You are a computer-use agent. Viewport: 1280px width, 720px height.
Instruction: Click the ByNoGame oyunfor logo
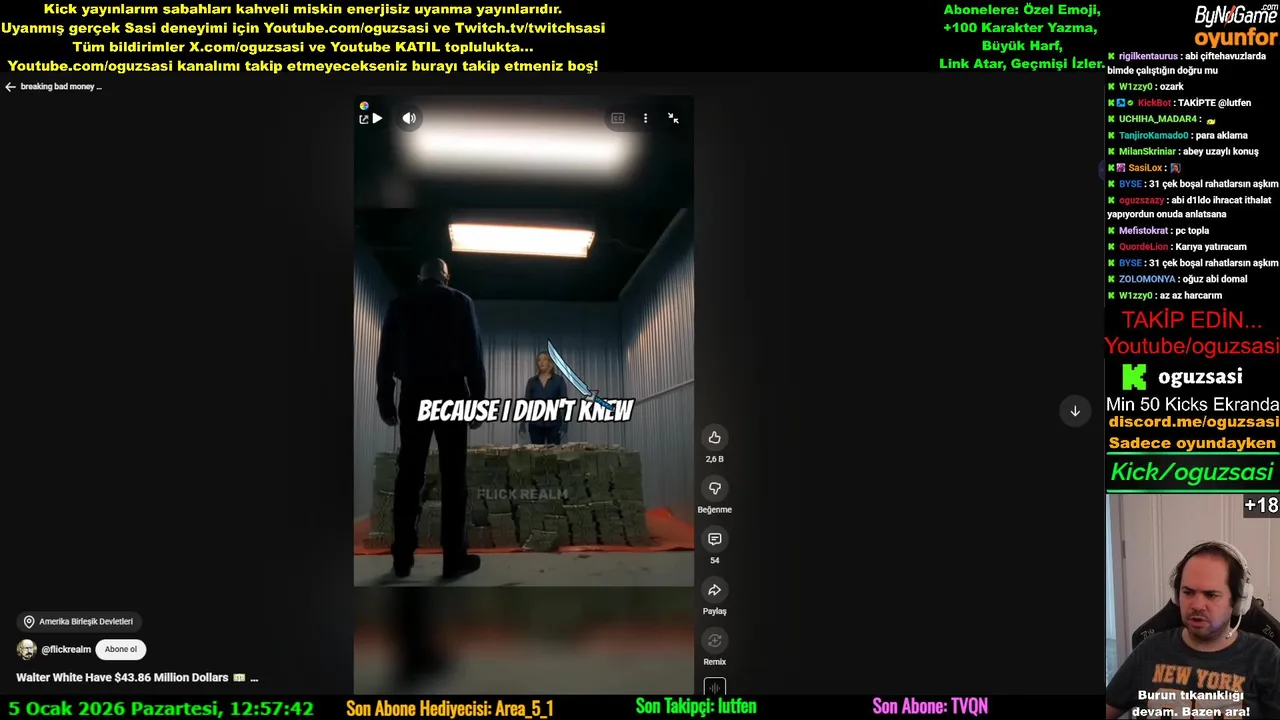[1236, 26]
